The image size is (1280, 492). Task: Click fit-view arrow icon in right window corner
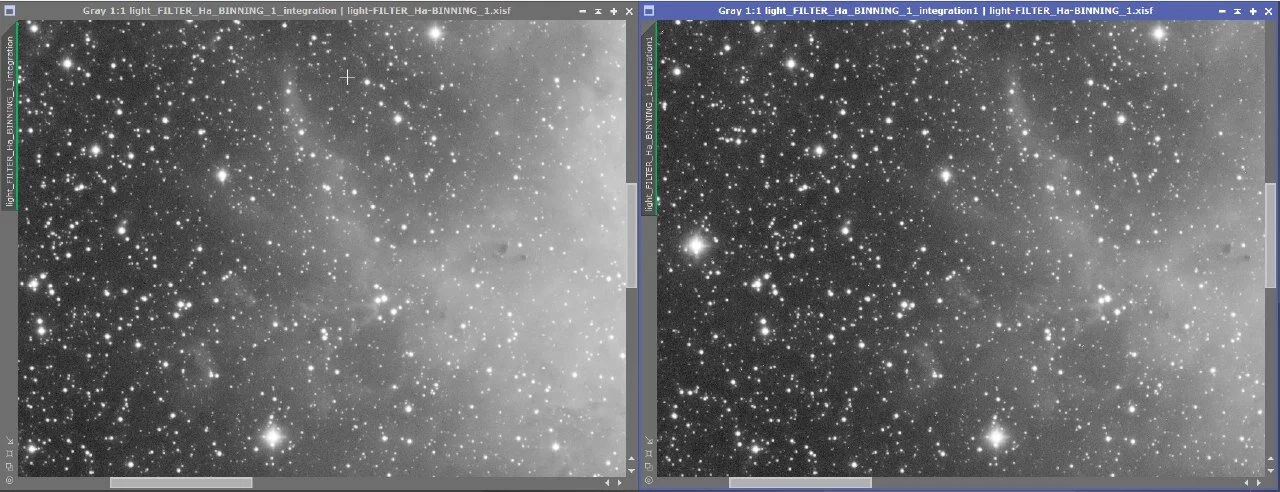point(649,440)
